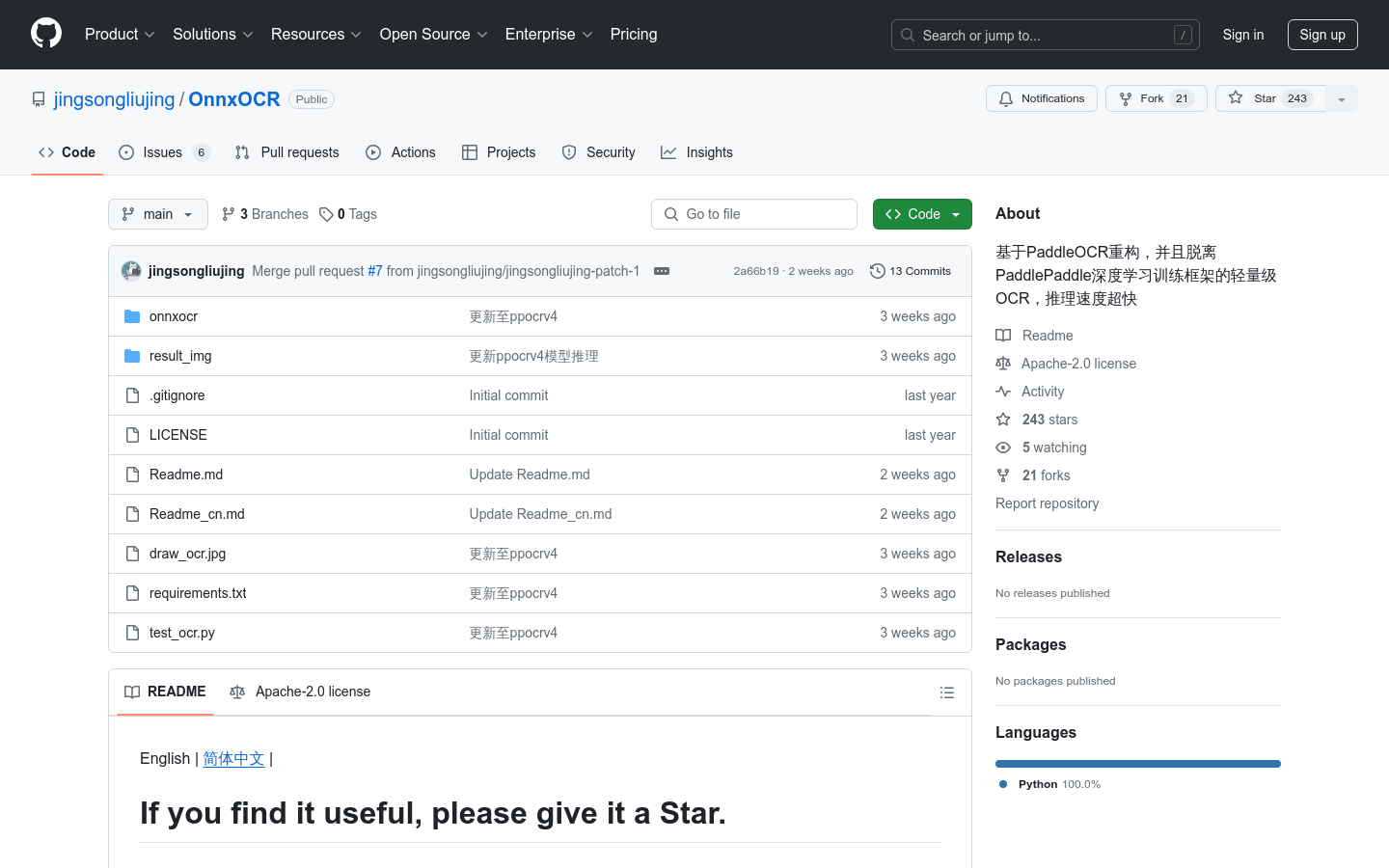Image resolution: width=1389 pixels, height=868 pixels.
Task: Click the Packages heading link
Action: pyautogui.click(x=1030, y=645)
